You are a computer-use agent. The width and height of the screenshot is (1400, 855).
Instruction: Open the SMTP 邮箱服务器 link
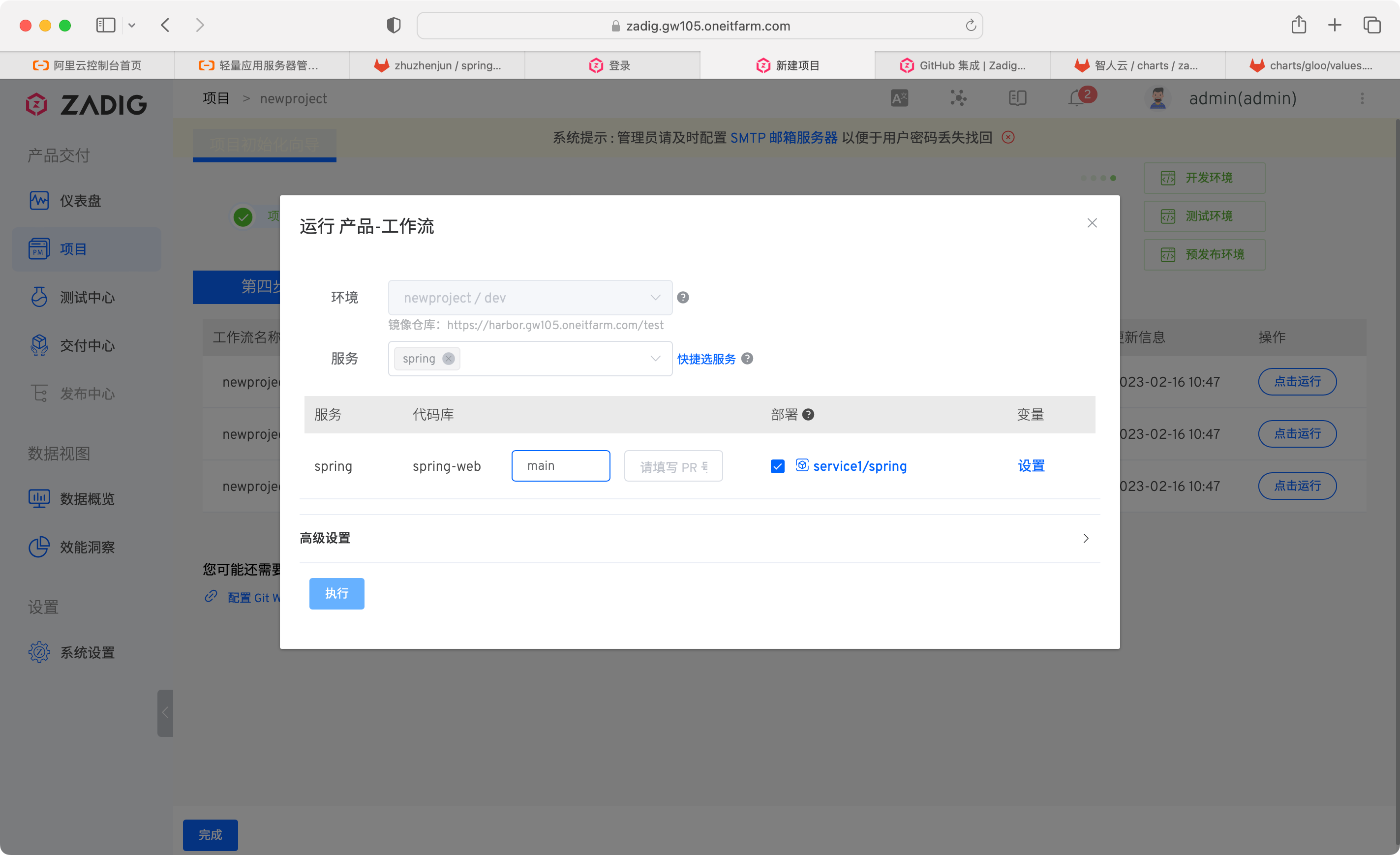click(784, 137)
